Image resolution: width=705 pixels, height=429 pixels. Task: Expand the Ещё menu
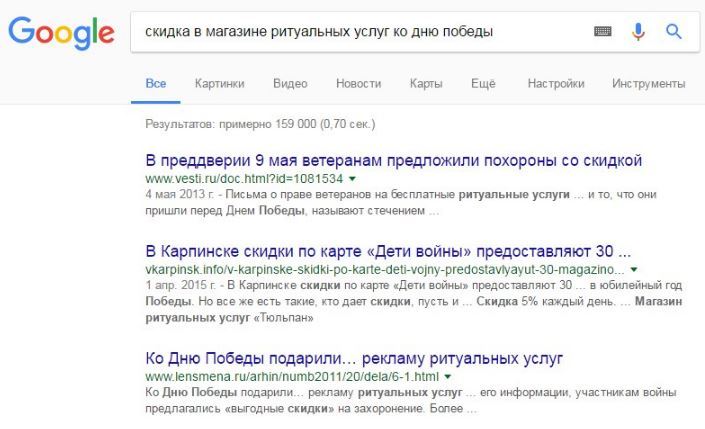(x=483, y=84)
